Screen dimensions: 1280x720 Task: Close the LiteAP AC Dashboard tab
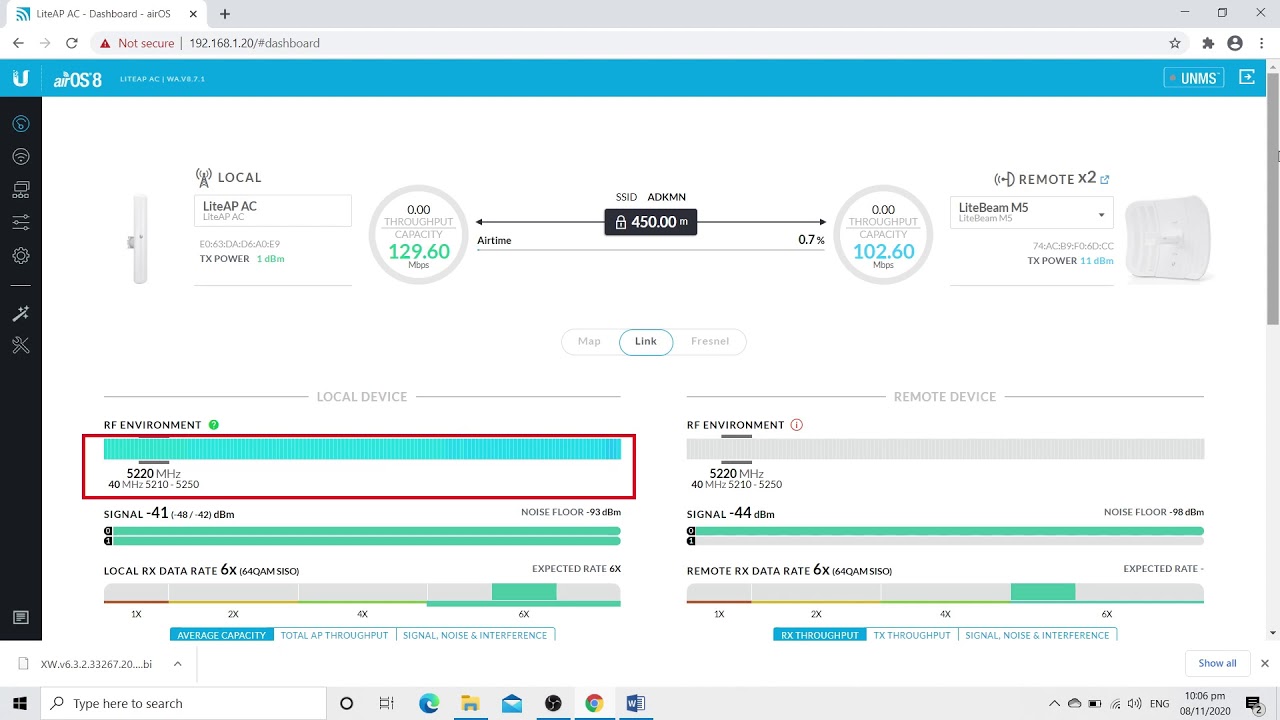click(193, 14)
